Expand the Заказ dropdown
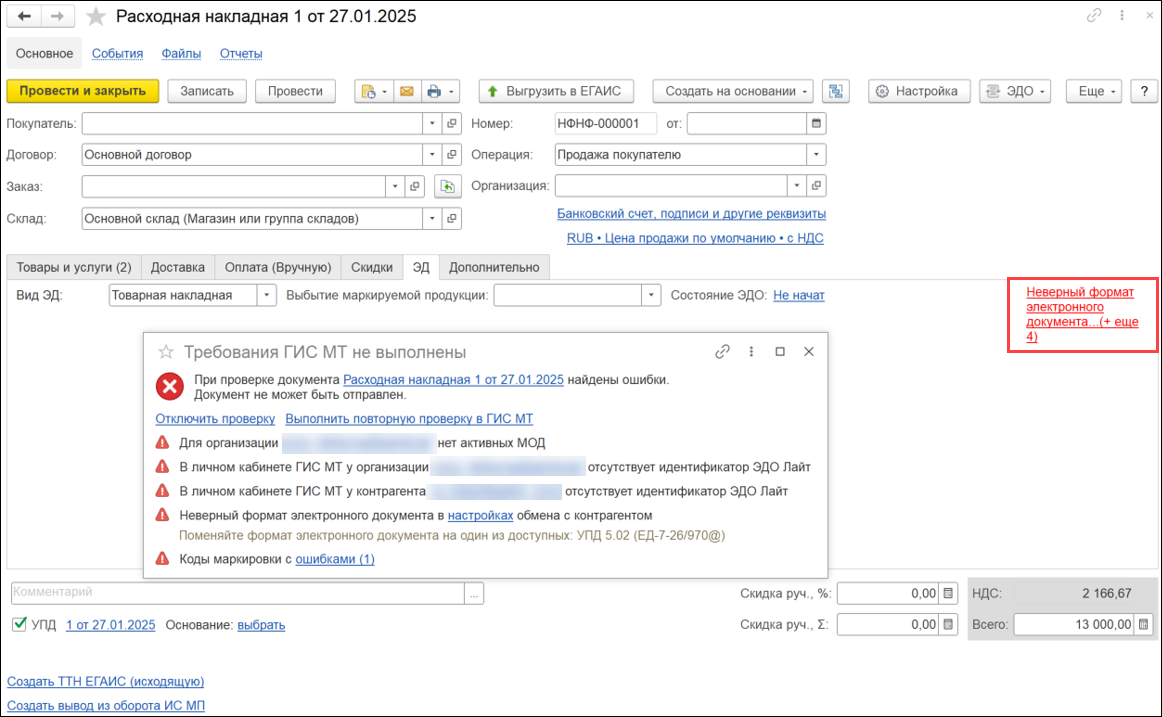The height and width of the screenshot is (717, 1162). click(395, 187)
